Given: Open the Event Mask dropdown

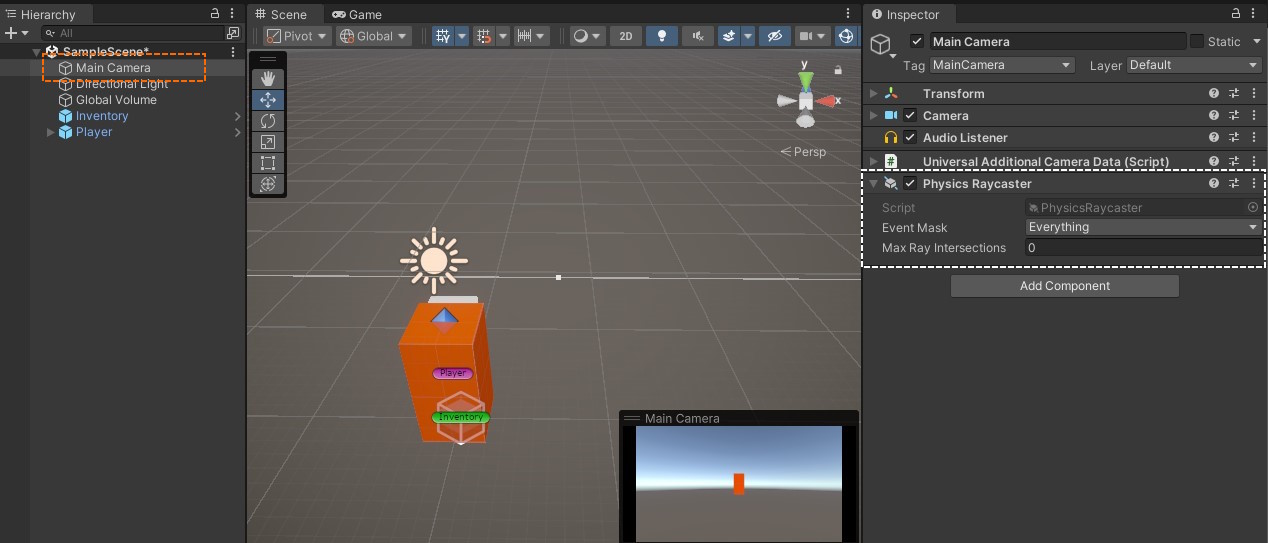Looking at the screenshot, I should (x=1143, y=227).
